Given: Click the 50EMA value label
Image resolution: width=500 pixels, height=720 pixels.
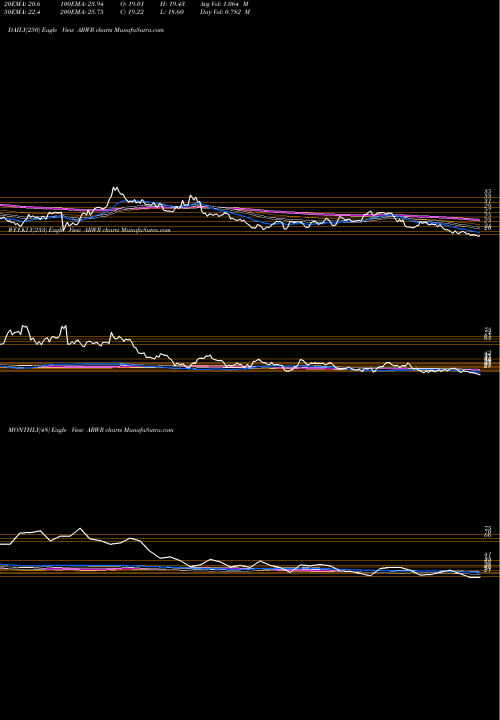Looking at the screenshot, I should (x=22, y=12).
